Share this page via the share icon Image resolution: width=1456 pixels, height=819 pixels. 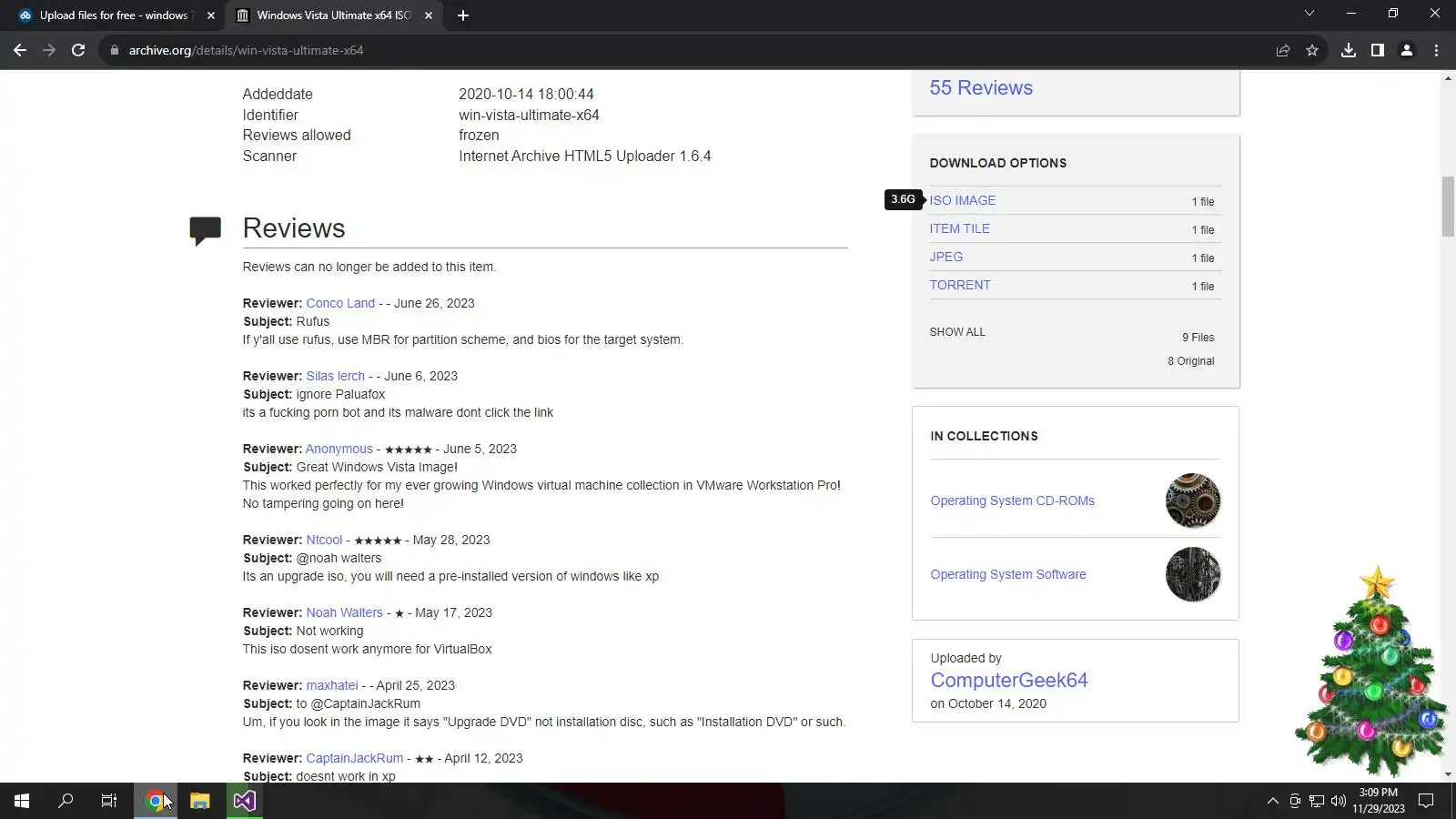tap(1283, 50)
